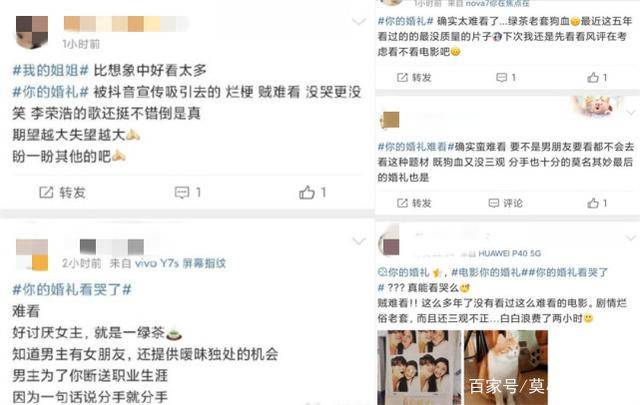
Task: Repost the 确实太难看了 post via 转发
Action: (x=414, y=78)
